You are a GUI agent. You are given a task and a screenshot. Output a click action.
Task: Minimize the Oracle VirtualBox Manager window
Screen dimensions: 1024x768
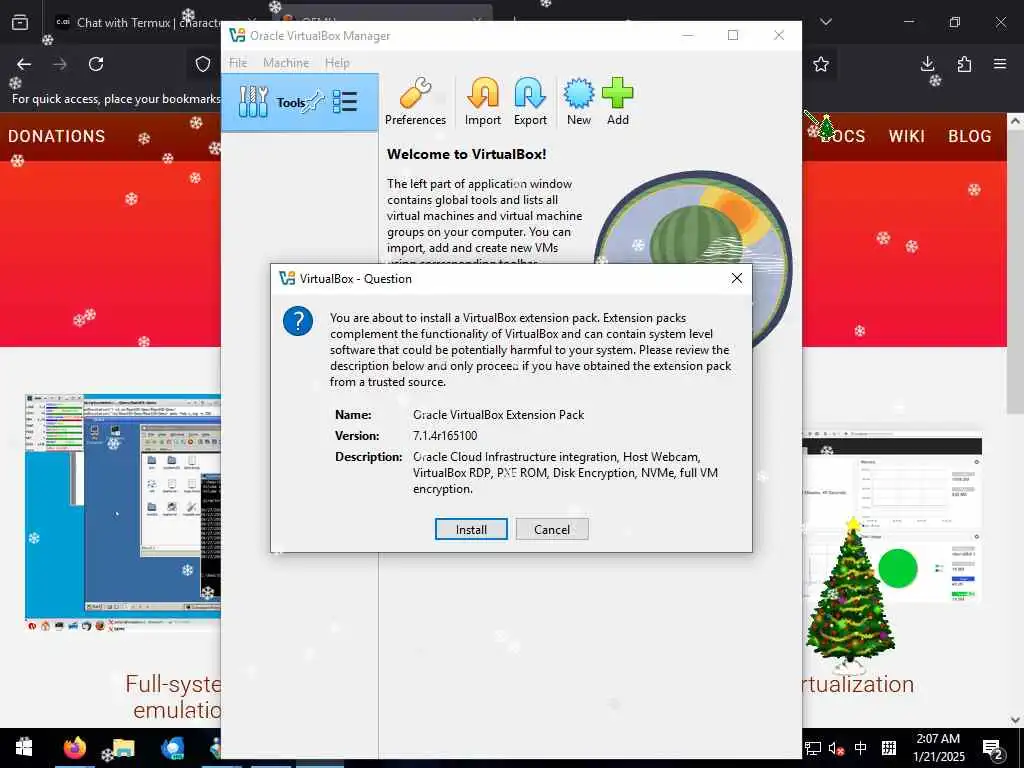coord(688,35)
